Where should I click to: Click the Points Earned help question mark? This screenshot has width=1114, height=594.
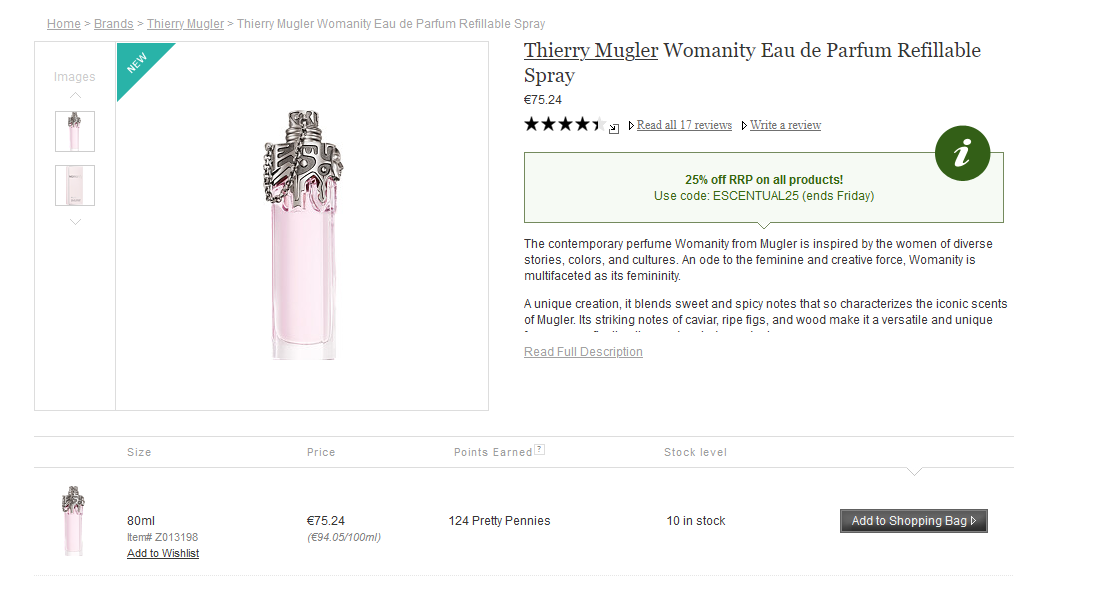540,450
